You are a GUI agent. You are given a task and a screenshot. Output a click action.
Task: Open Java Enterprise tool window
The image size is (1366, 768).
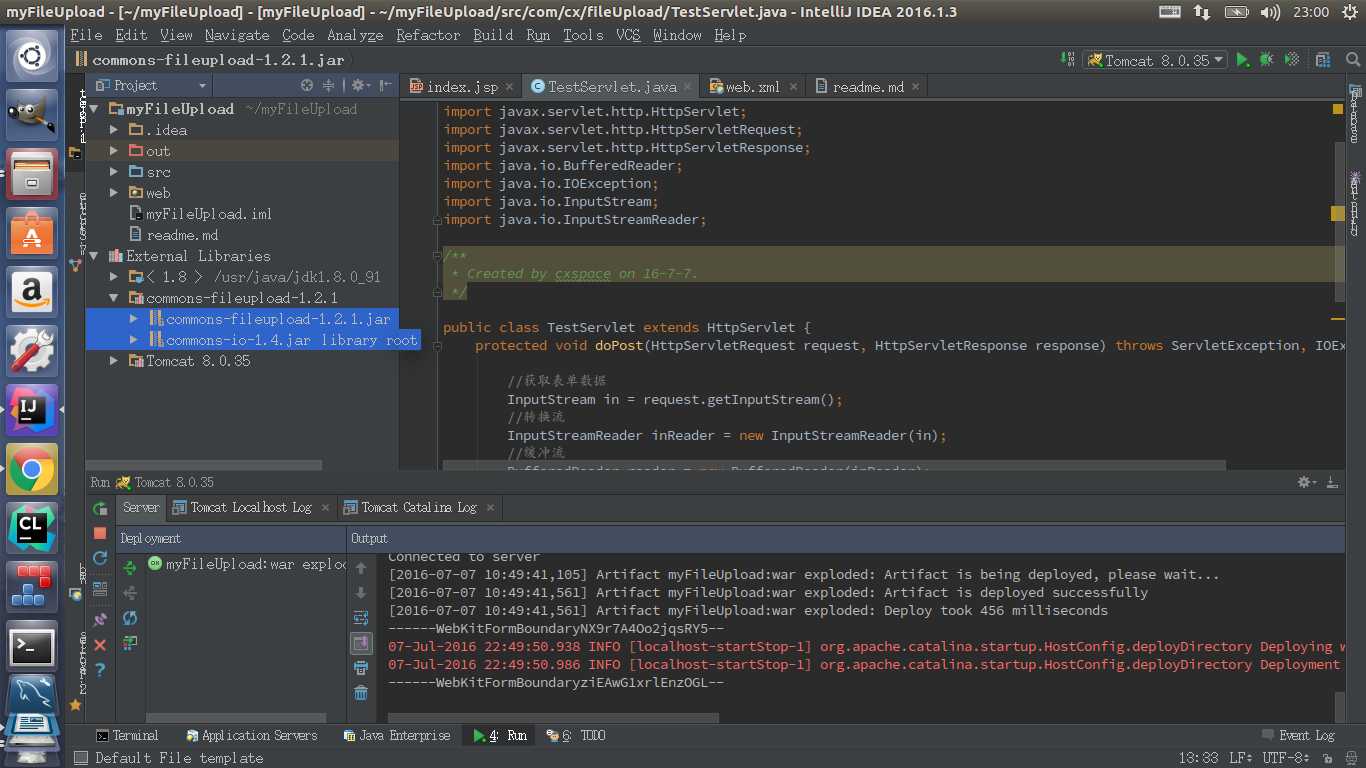click(396, 735)
